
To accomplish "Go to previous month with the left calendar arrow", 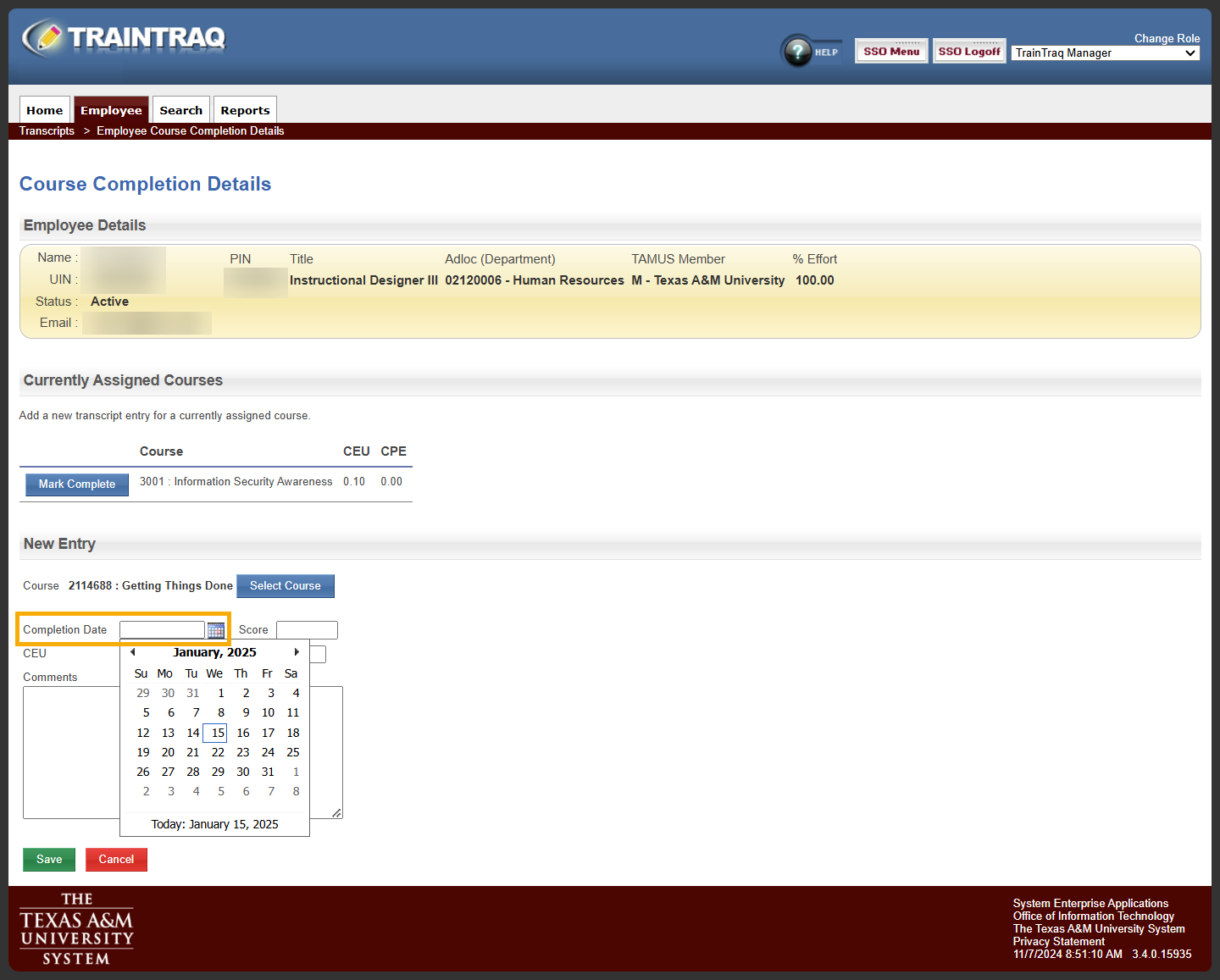I will click(132, 652).
